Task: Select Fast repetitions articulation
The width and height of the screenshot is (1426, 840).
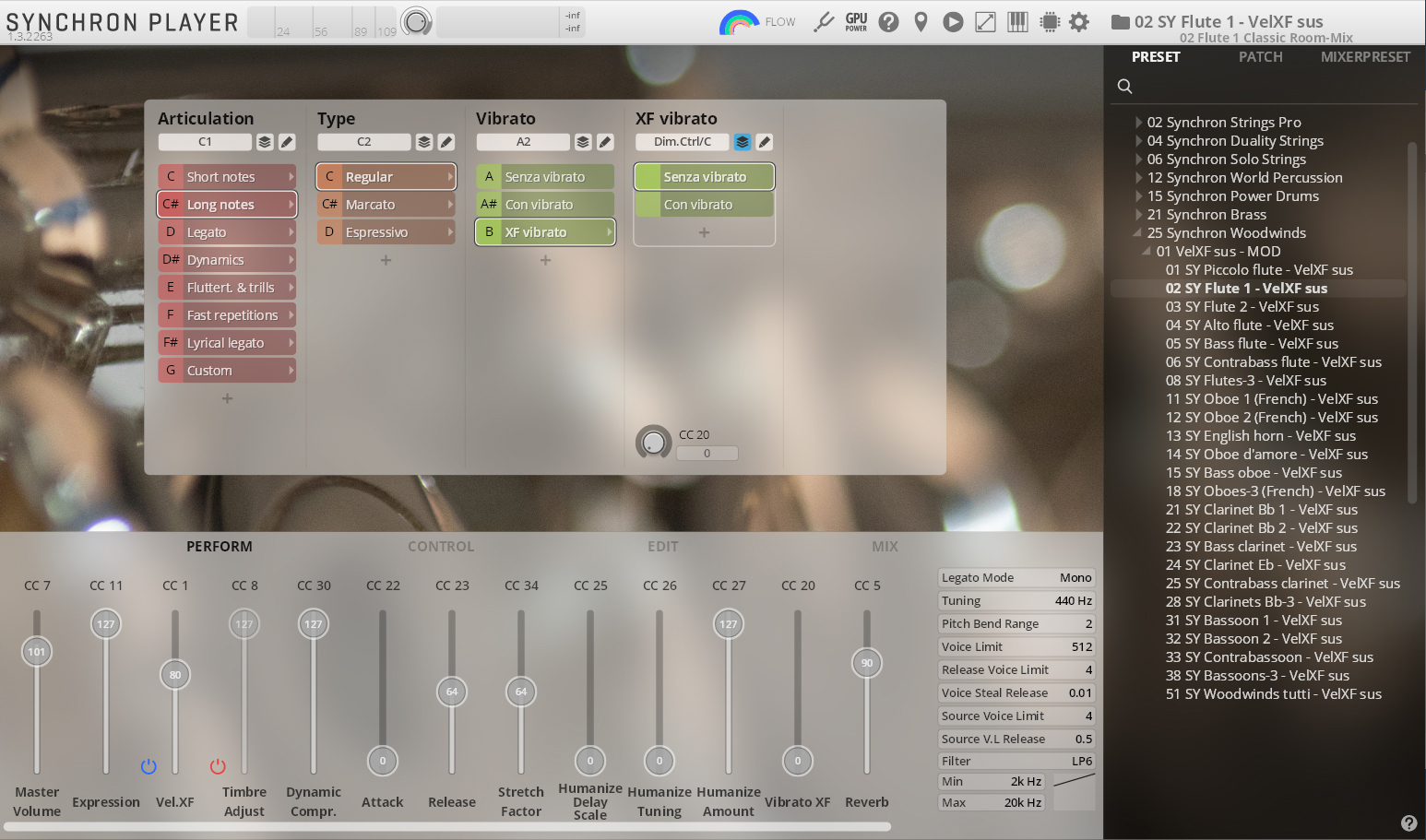Action: [227, 315]
